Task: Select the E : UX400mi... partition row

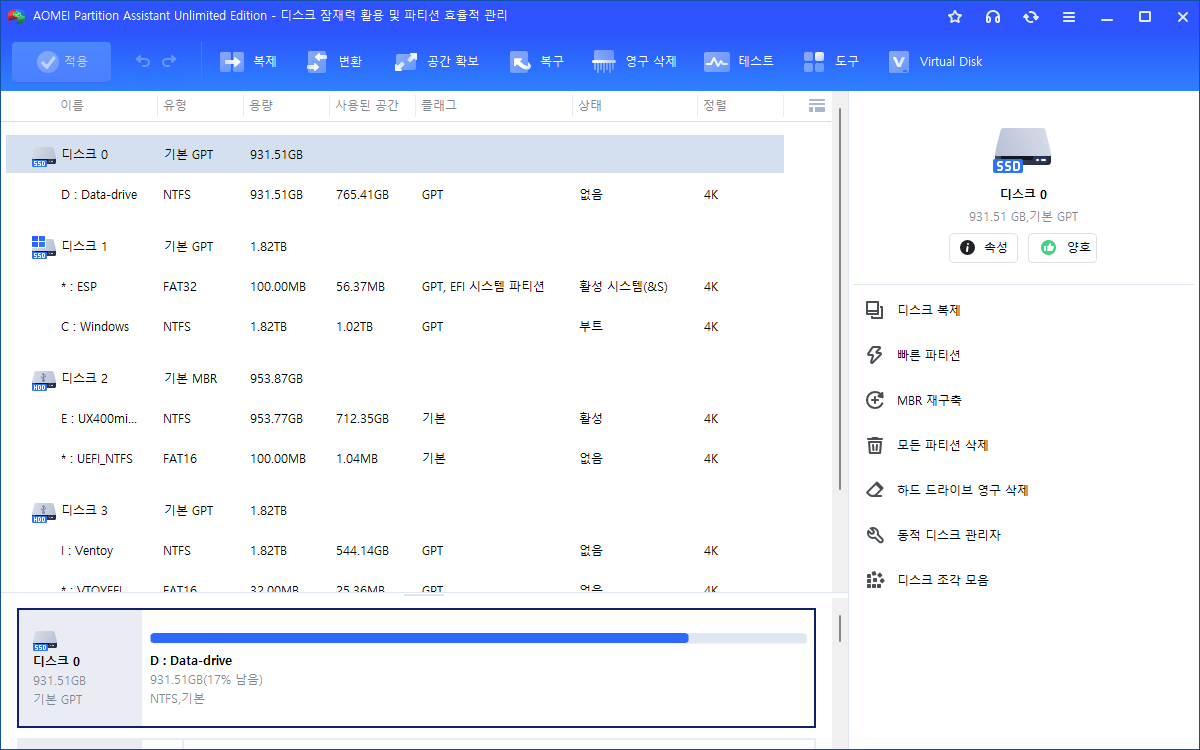Action: click(395, 419)
